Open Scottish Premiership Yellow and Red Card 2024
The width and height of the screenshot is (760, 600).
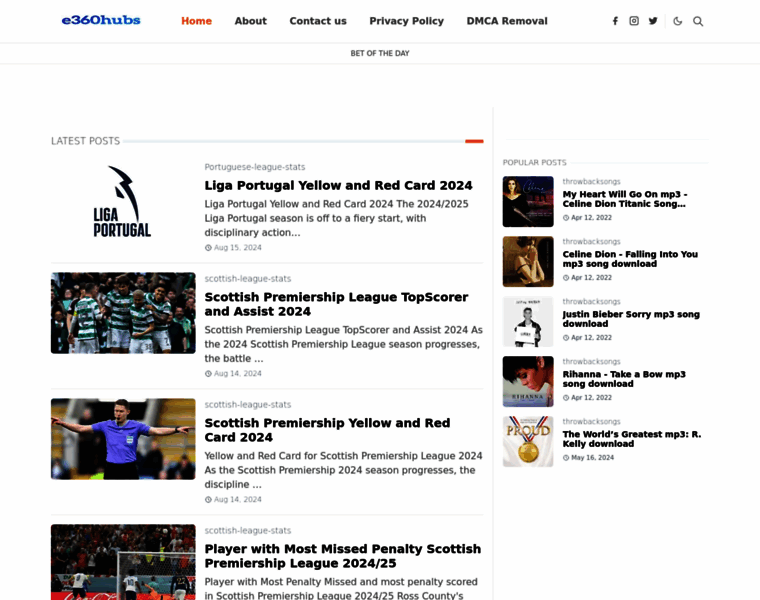coord(327,430)
